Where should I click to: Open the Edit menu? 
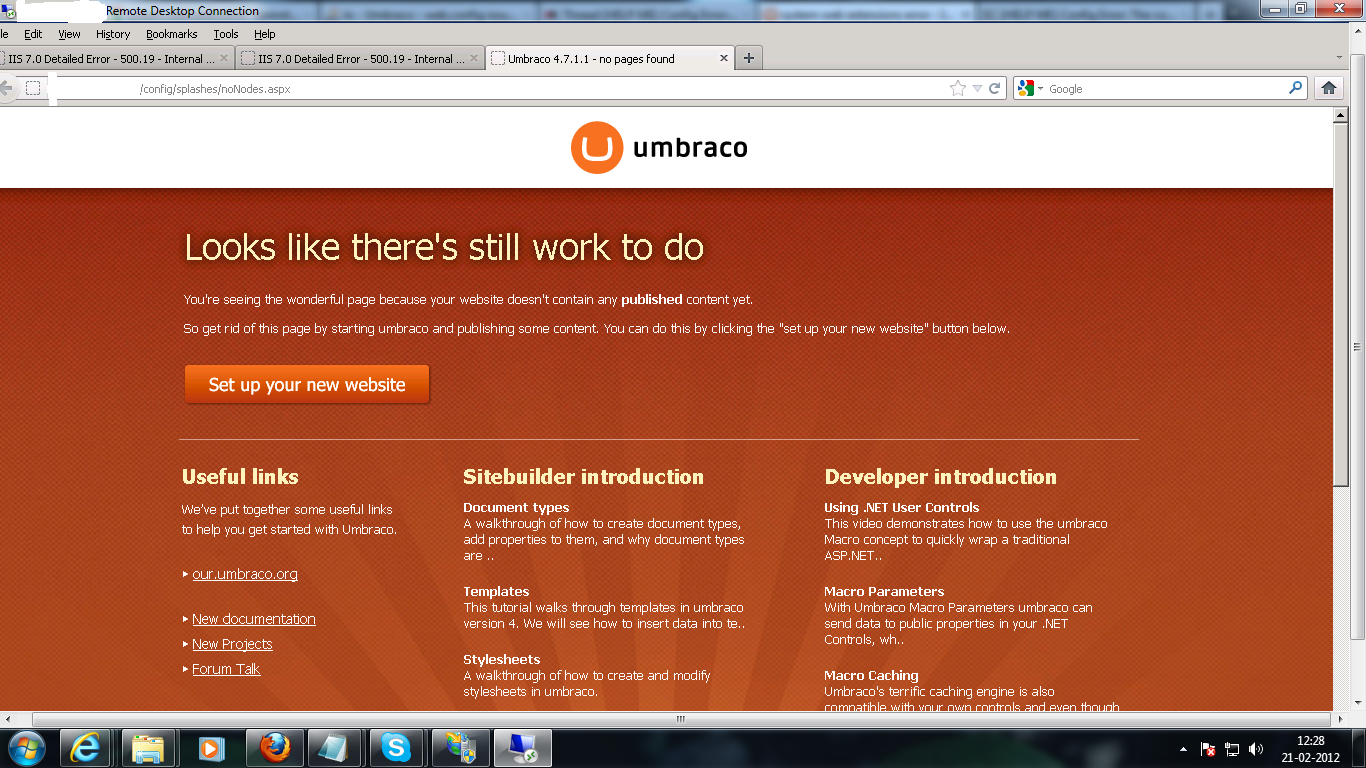pos(33,34)
